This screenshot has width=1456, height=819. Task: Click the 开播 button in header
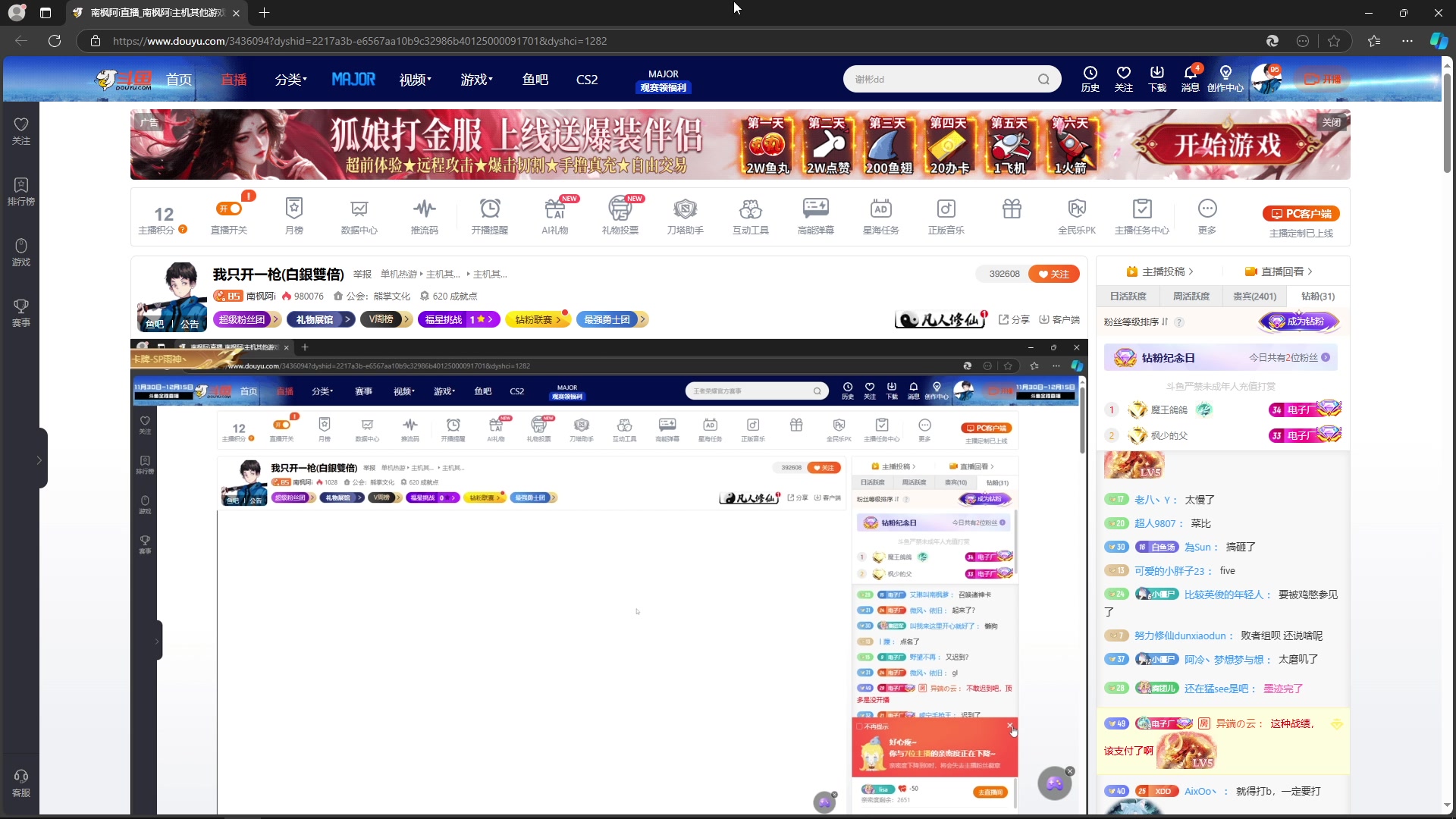coord(1323,79)
